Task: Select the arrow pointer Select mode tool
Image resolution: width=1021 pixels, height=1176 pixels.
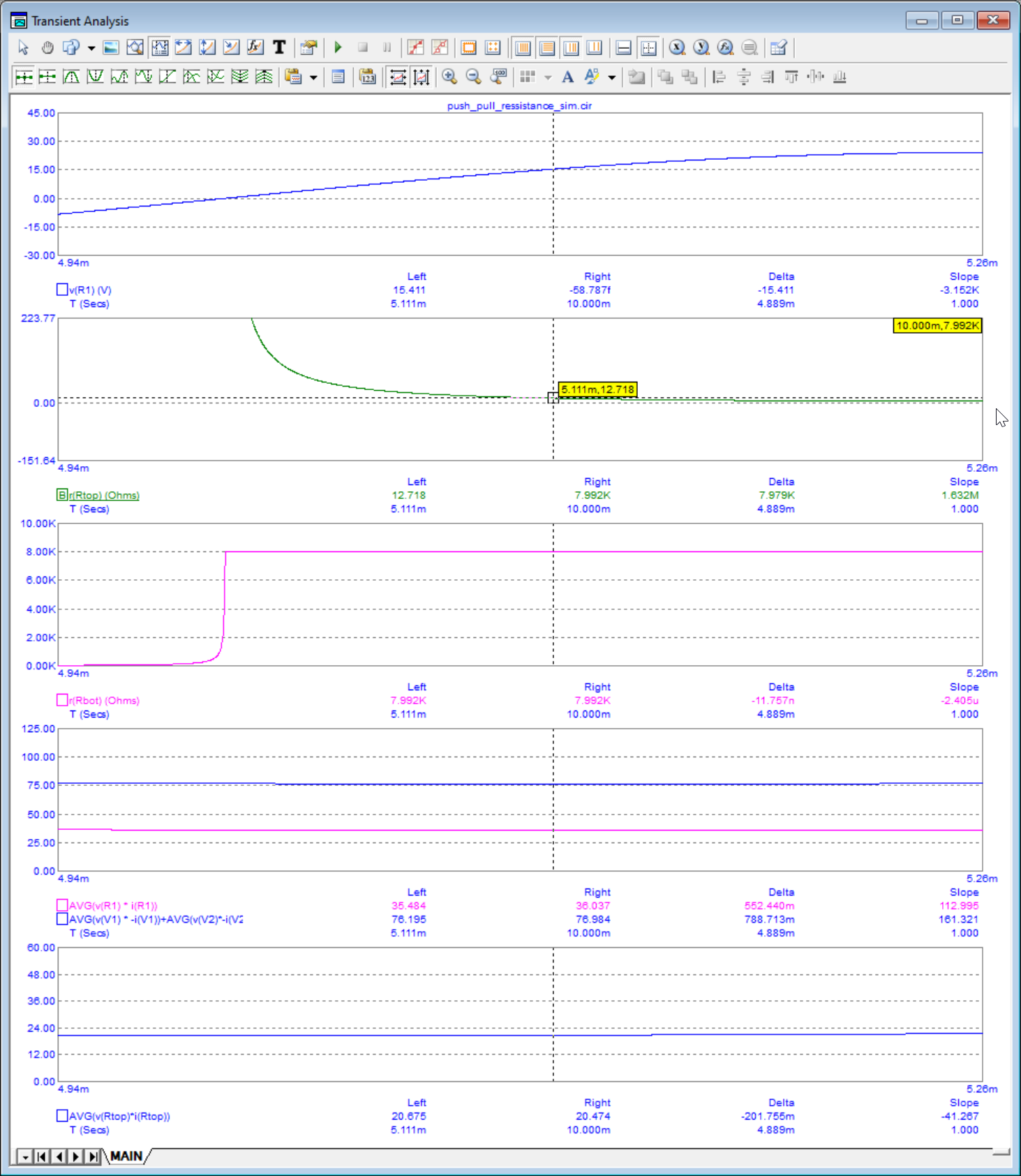Action: coord(24,47)
